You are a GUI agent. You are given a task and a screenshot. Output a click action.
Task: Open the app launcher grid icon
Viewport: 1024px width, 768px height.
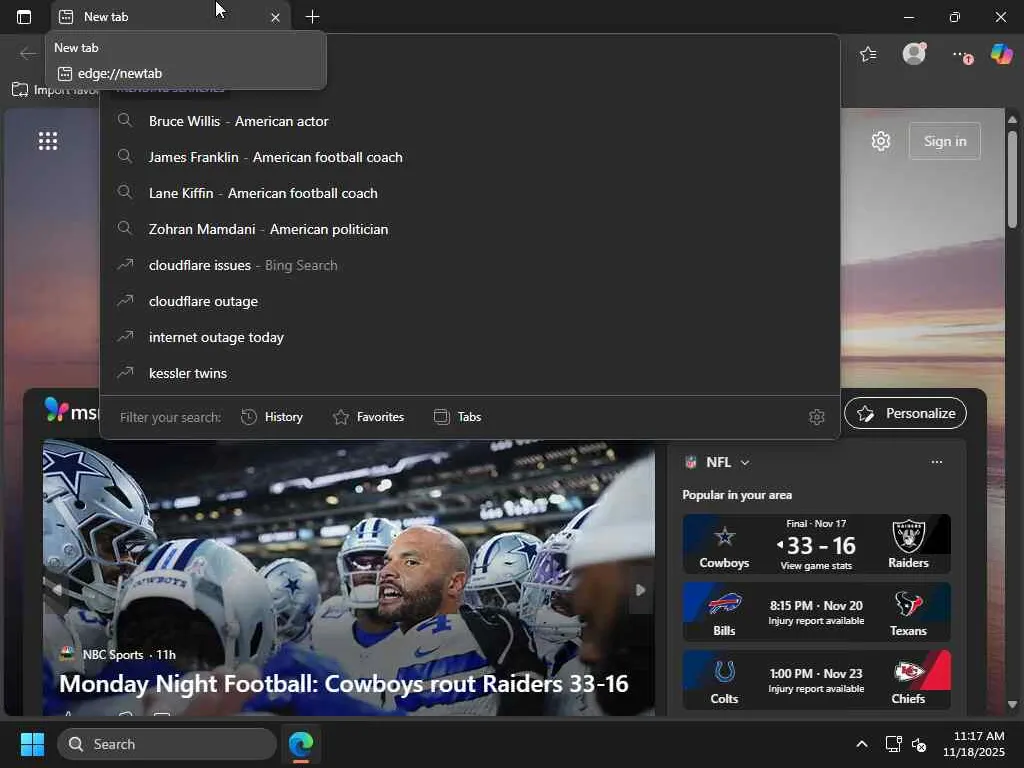[48, 141]
